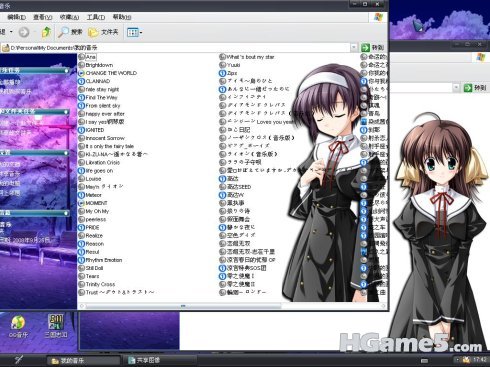Collapse the file and folder tasks section
490x367 pixels.
tap(66, 112)
